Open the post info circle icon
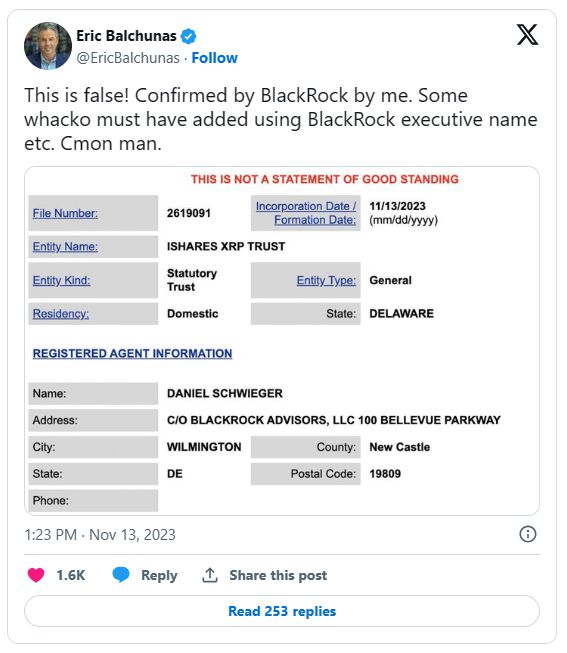 pos(527,534)
